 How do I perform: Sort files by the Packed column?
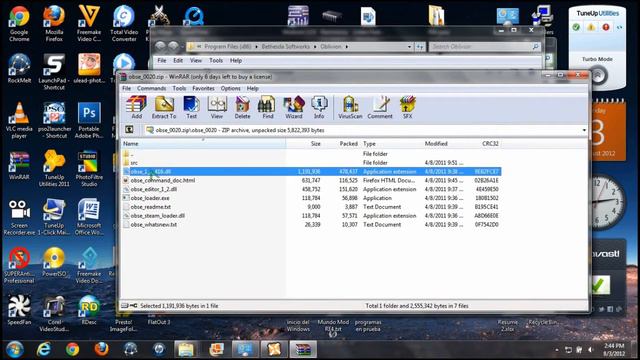pos(341,144)
